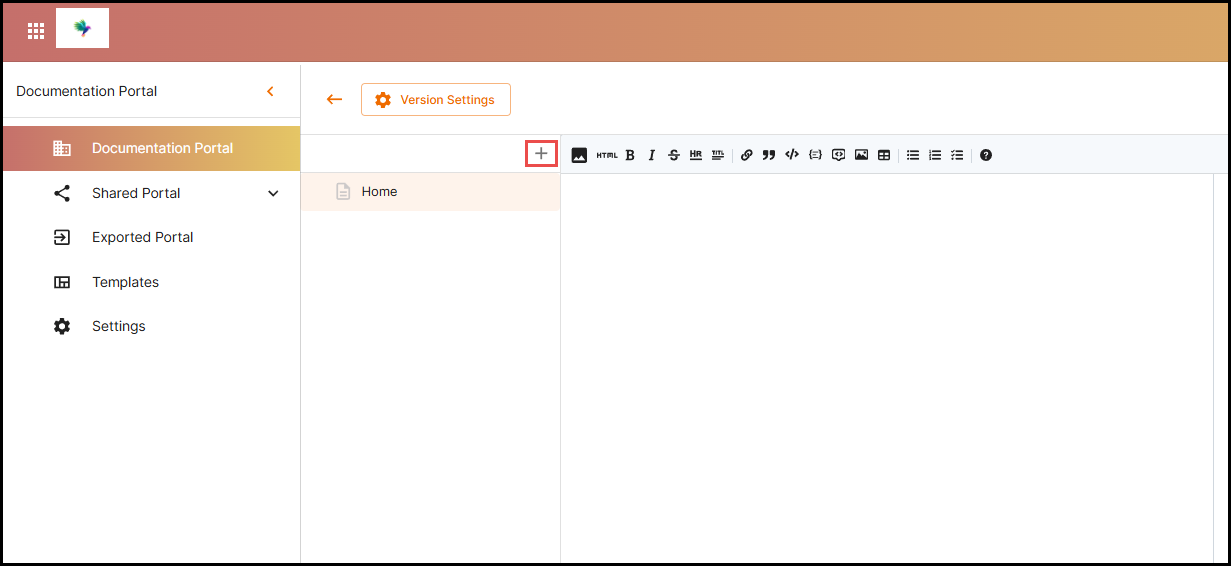This screenshot has height=566, width=1231.
Task: Open Exported Portal in the sidebar
Action: pos(142,237)
